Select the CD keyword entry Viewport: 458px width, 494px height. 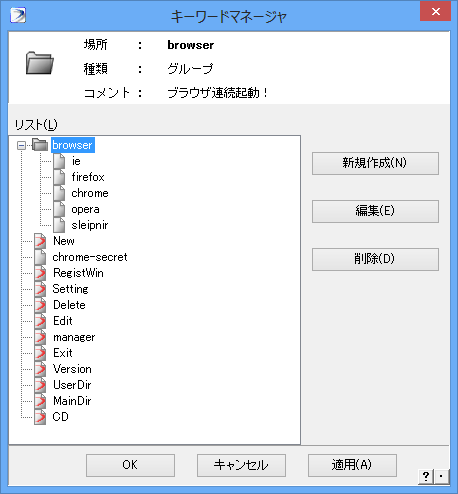[x=60, y=417]
